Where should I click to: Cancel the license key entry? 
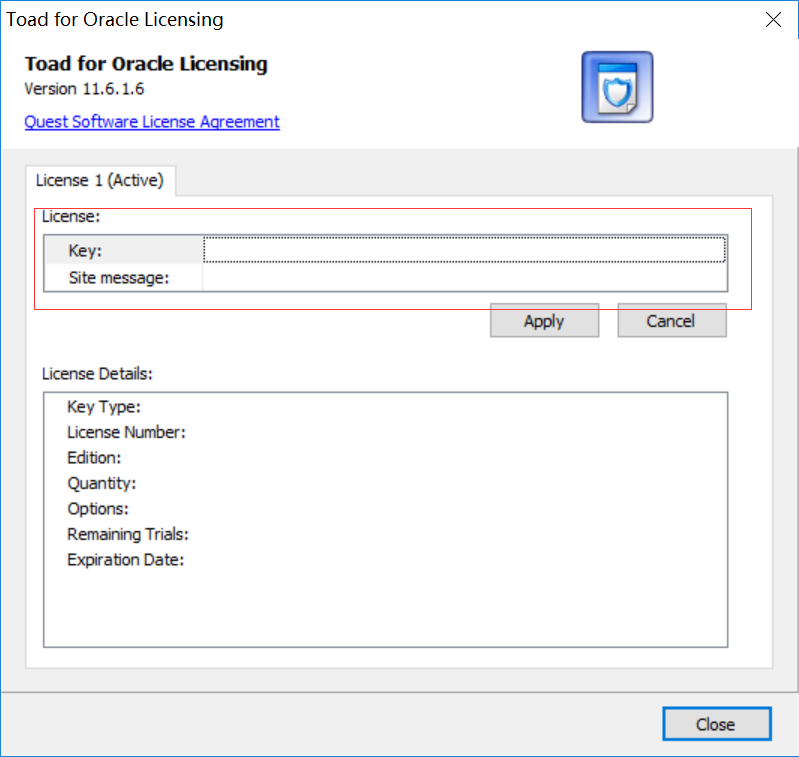click(672, 321)
